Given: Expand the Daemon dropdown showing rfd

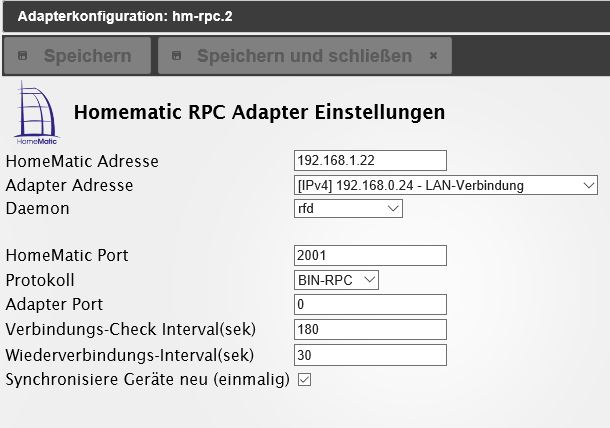Looking at the screenshot, I should (x=348, y=209).
